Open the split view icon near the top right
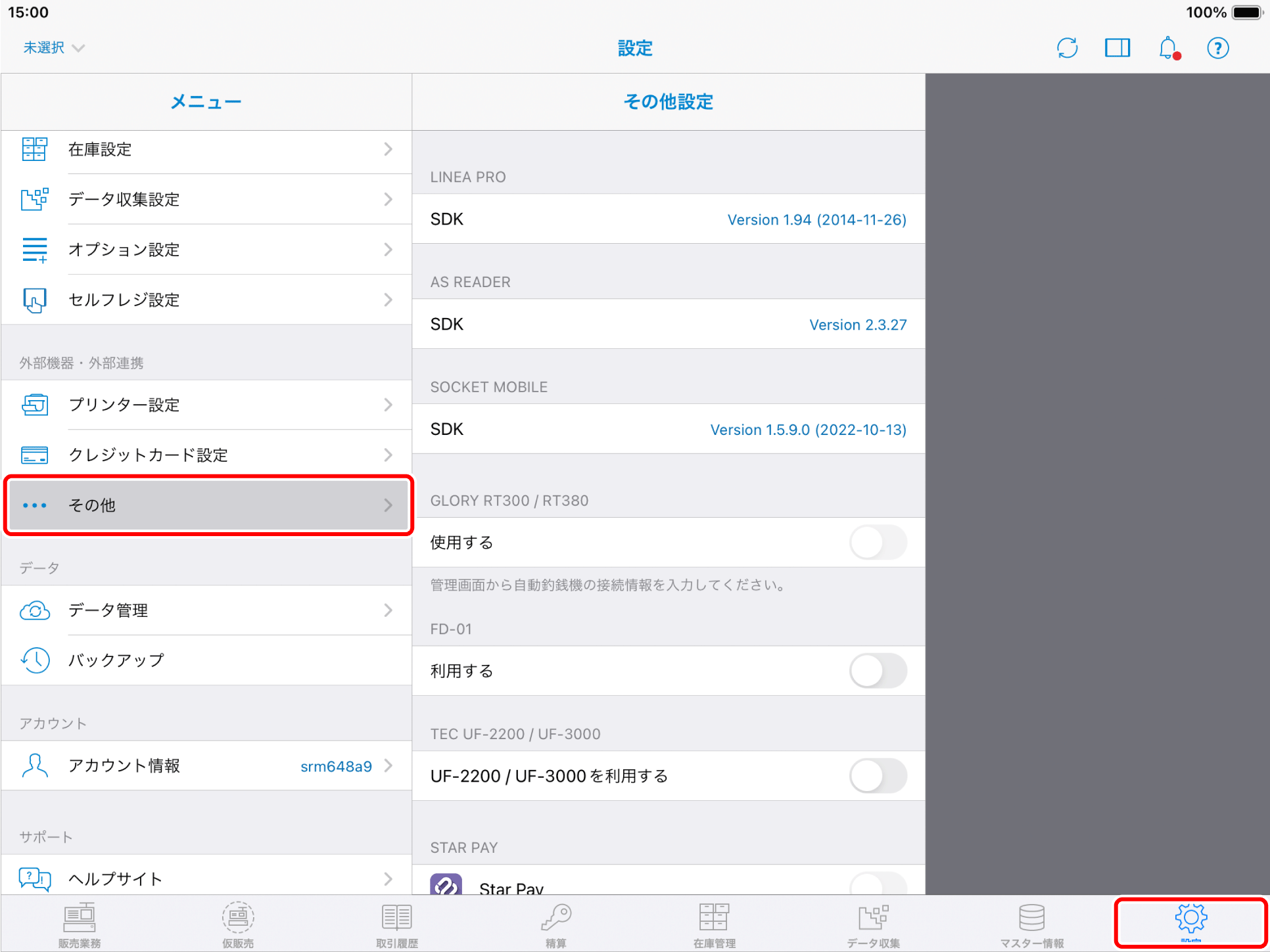This screenshot has width=1270, height=952. tap(1117, 47)
